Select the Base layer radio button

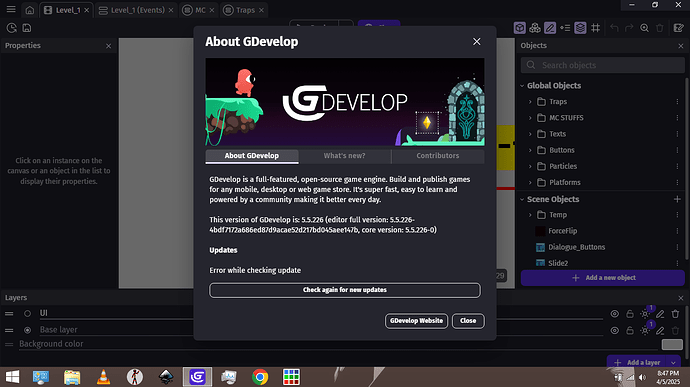(27, 330)
